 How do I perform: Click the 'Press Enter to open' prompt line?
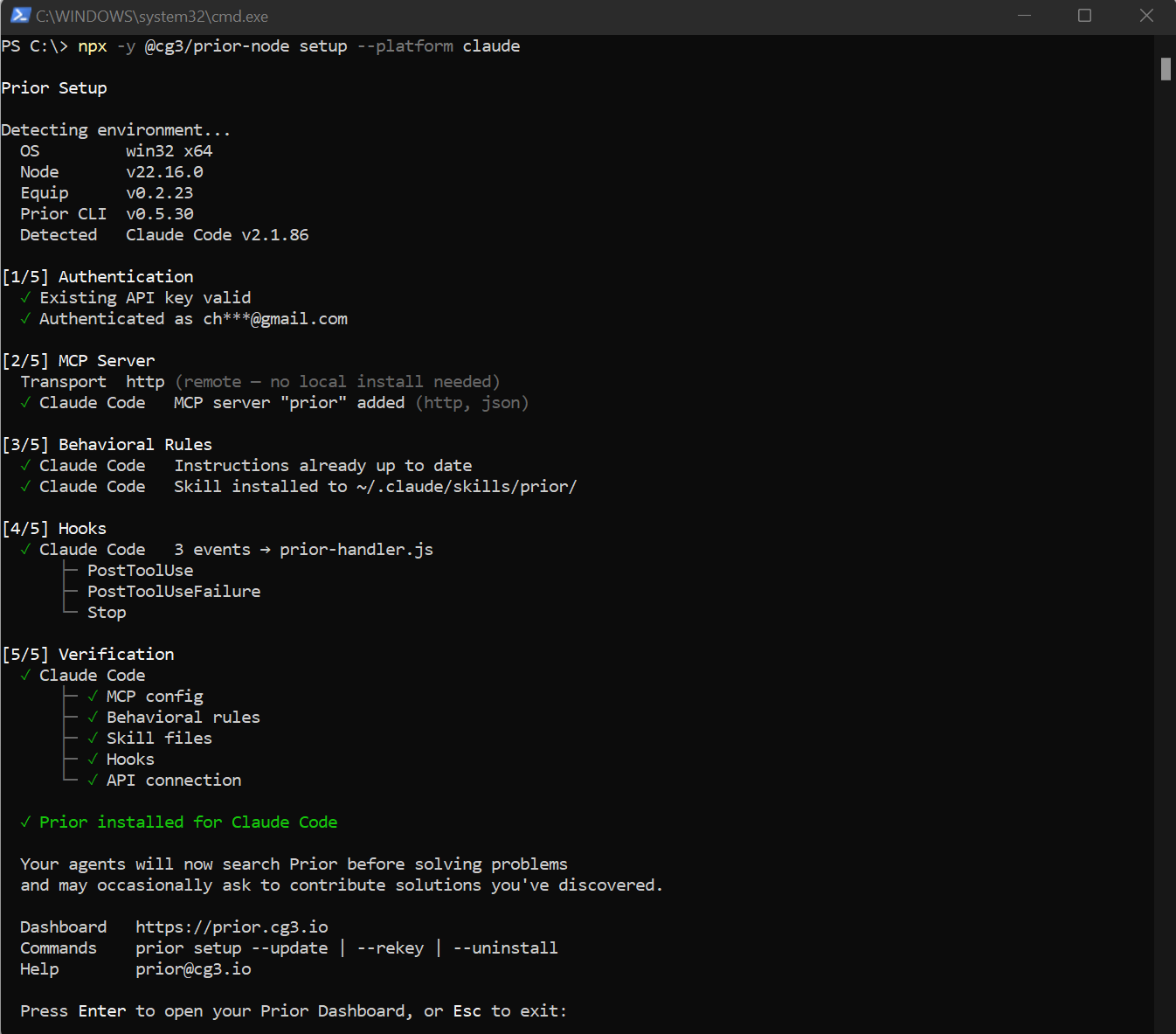(294, 1011)
